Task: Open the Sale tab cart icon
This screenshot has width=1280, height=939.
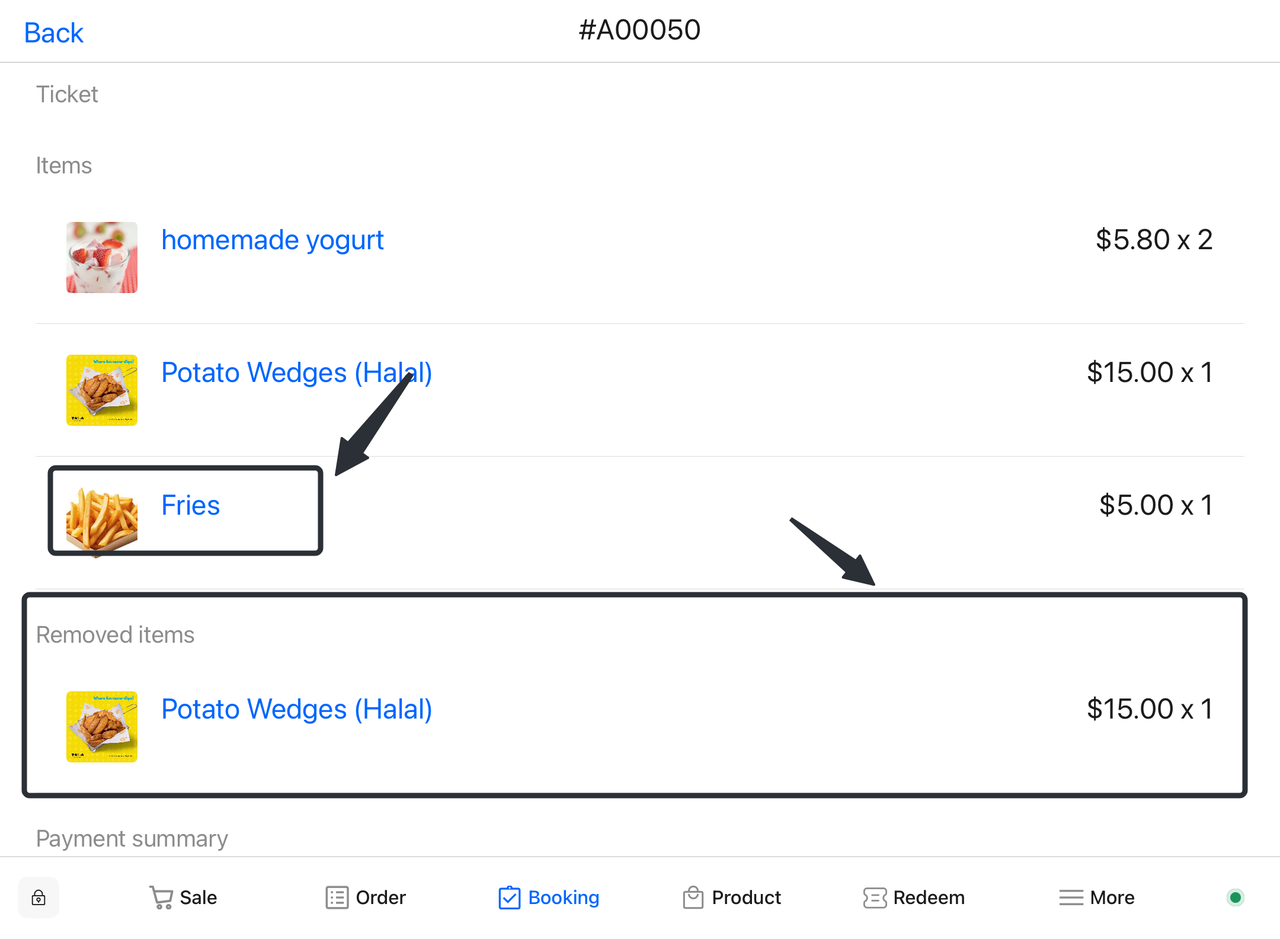Action: click(x=161, y=897)
